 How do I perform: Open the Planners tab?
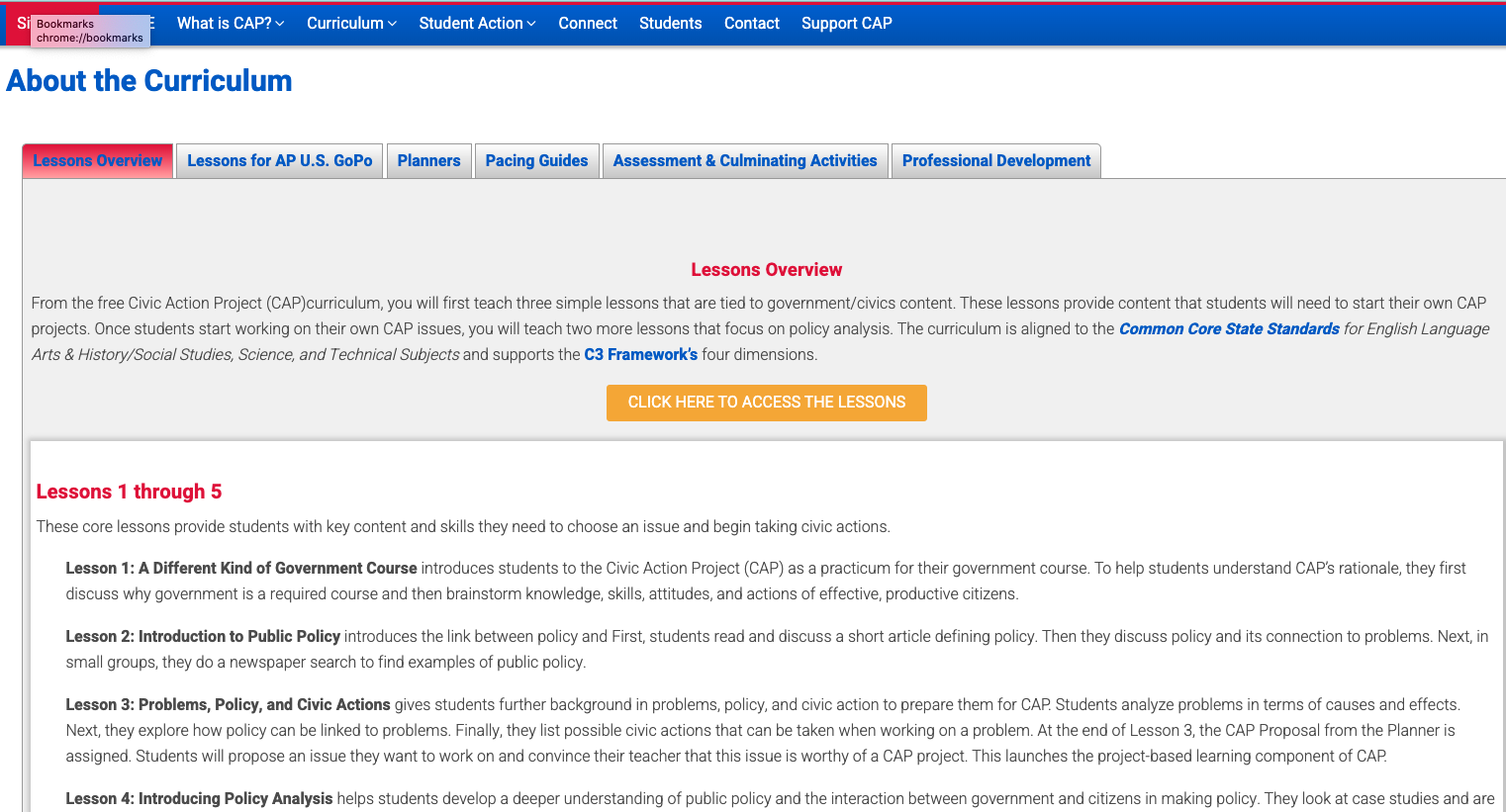pos(428,161)
